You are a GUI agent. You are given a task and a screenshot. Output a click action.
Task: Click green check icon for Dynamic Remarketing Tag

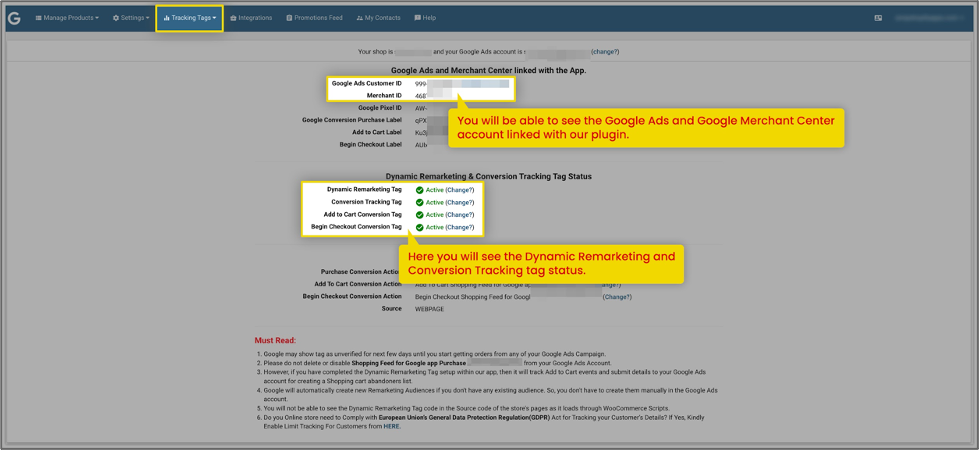tap(420, 190)
